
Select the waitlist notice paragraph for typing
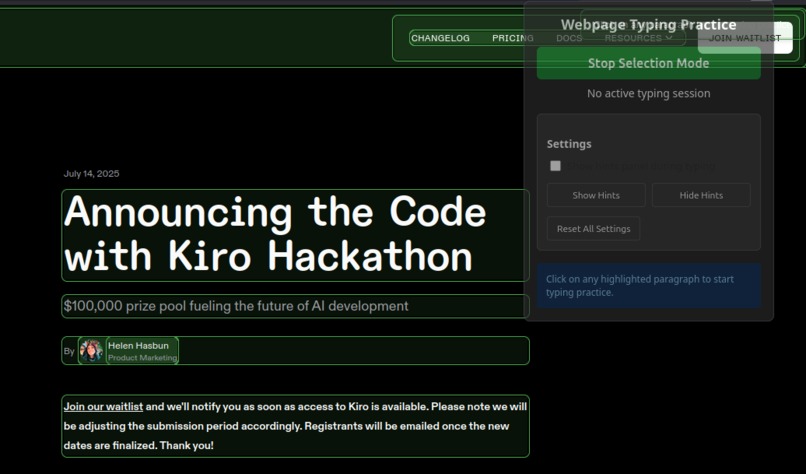(x=296, y=426)
